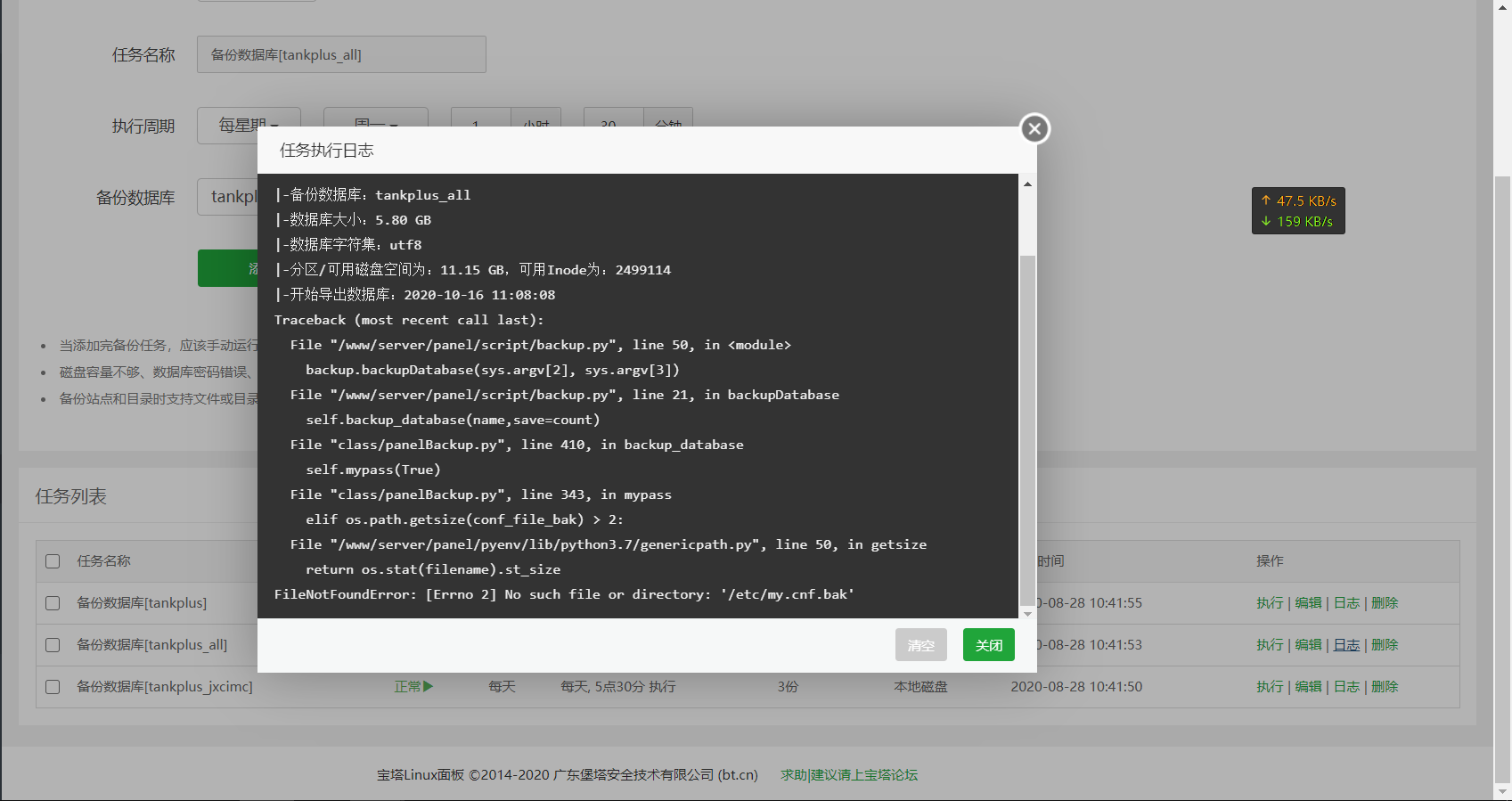The image size is (1512, 801).
Task: Open 日志 for the tankplus_all row
Action: [1346, 645]
